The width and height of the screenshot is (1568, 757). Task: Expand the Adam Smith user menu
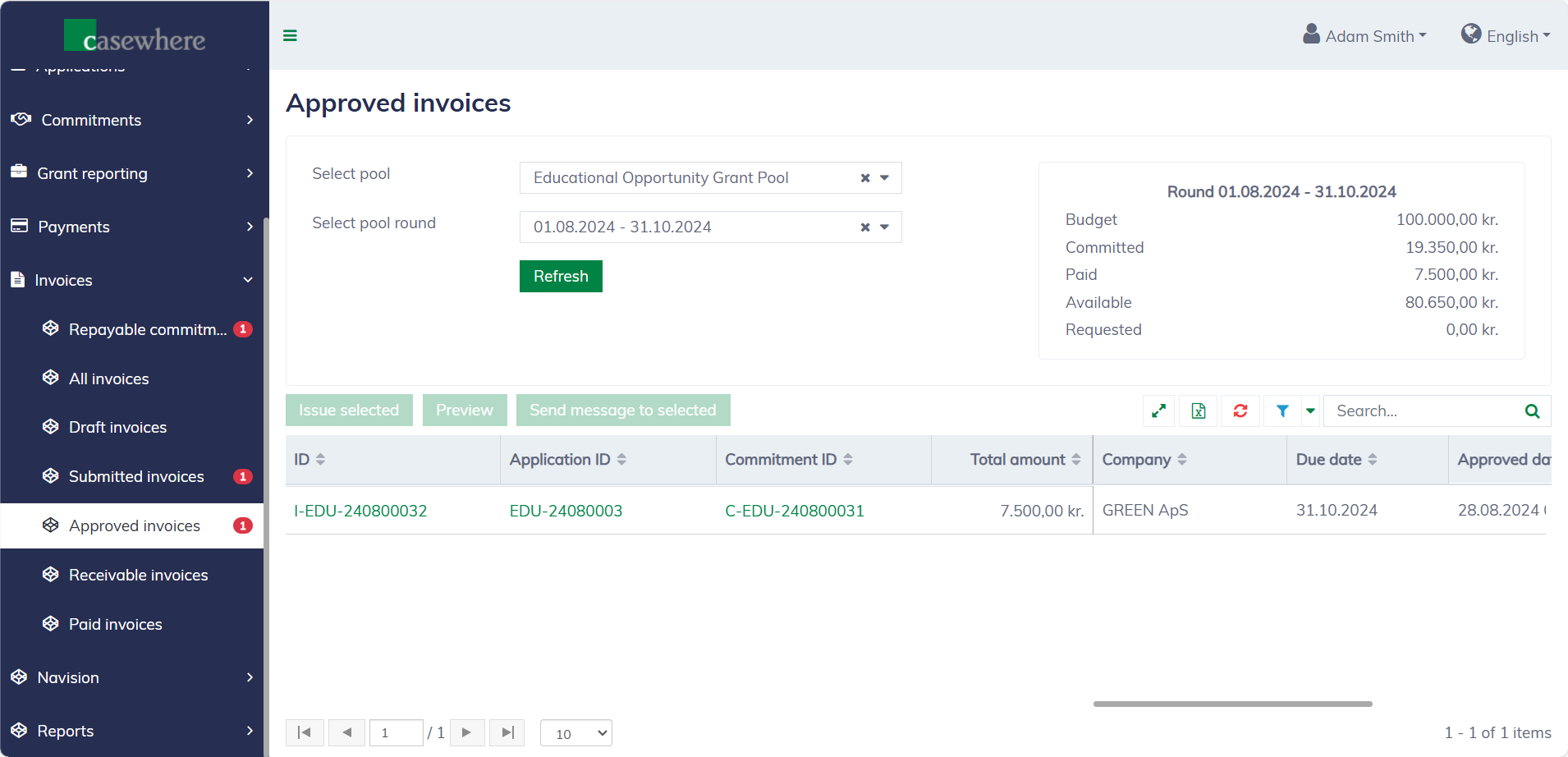pos(1365,36)
